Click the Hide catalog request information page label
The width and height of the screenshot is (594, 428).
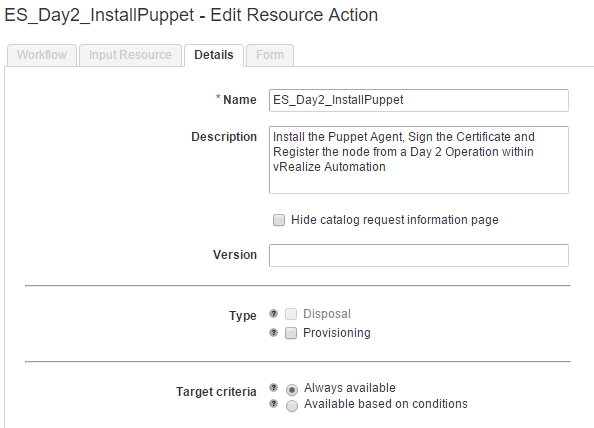point(395,220)
